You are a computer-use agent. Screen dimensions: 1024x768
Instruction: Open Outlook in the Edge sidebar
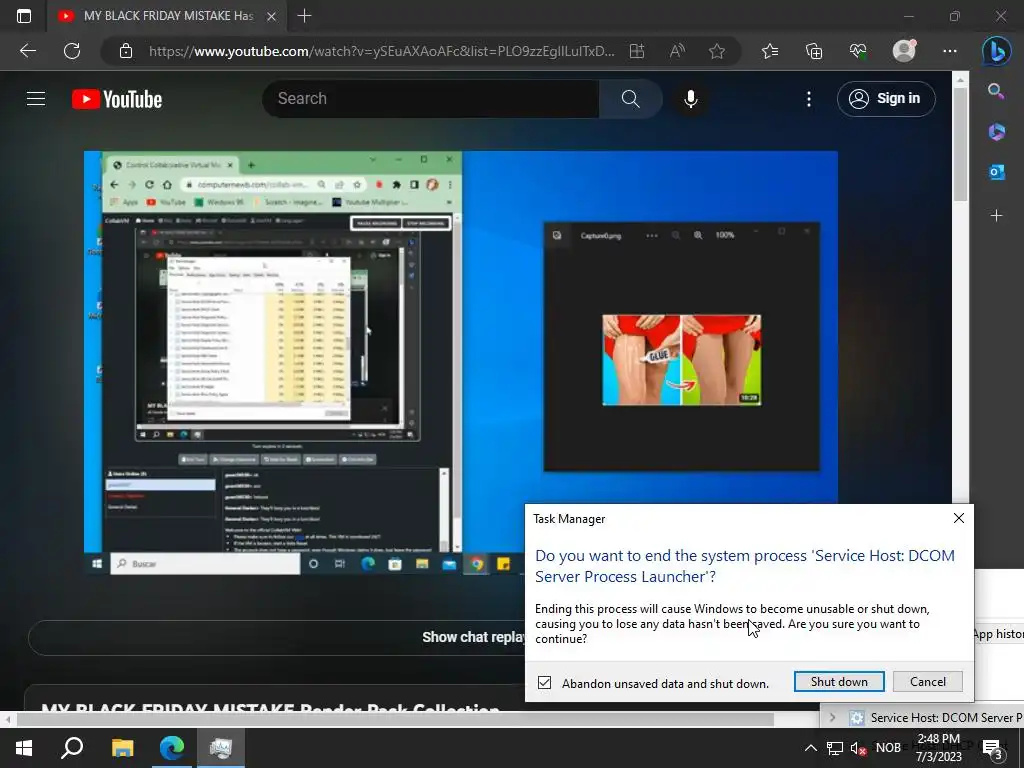(996, 172)
